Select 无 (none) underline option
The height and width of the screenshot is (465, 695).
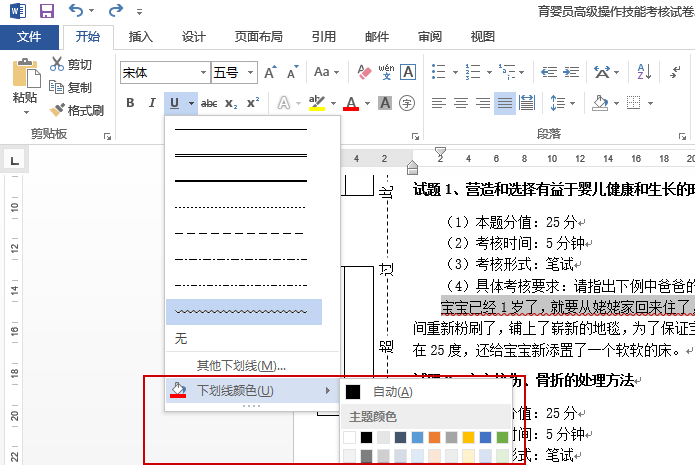181,339
